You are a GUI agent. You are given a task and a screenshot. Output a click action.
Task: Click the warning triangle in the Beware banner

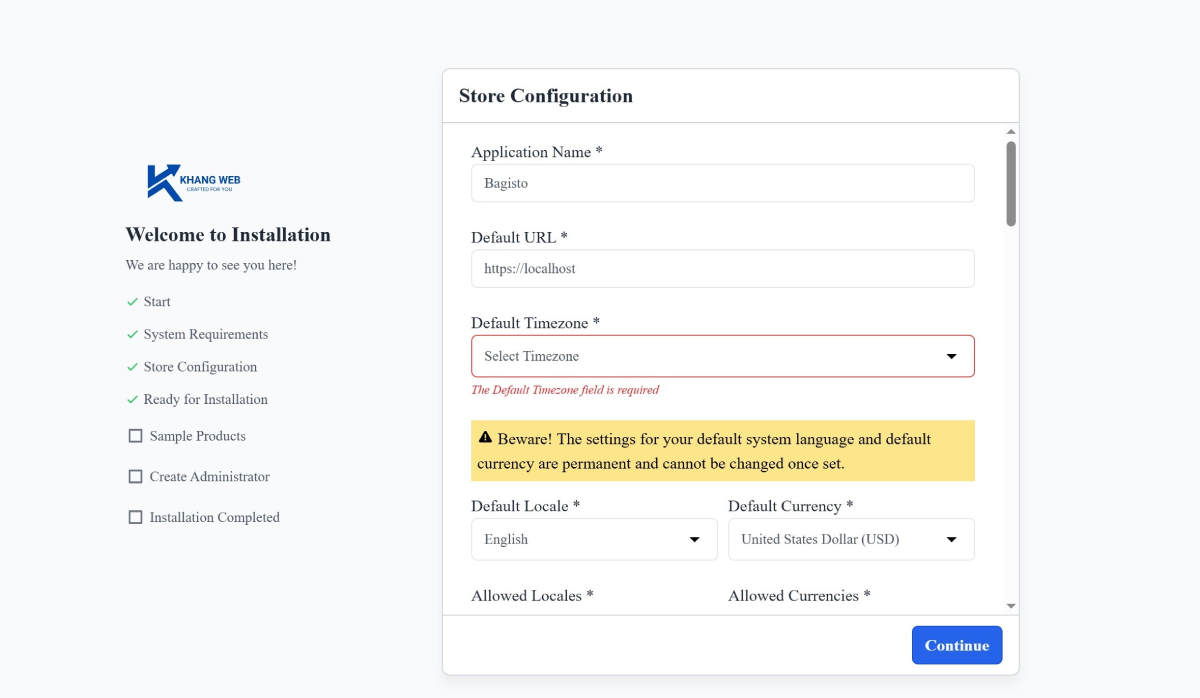click(486, 436)
